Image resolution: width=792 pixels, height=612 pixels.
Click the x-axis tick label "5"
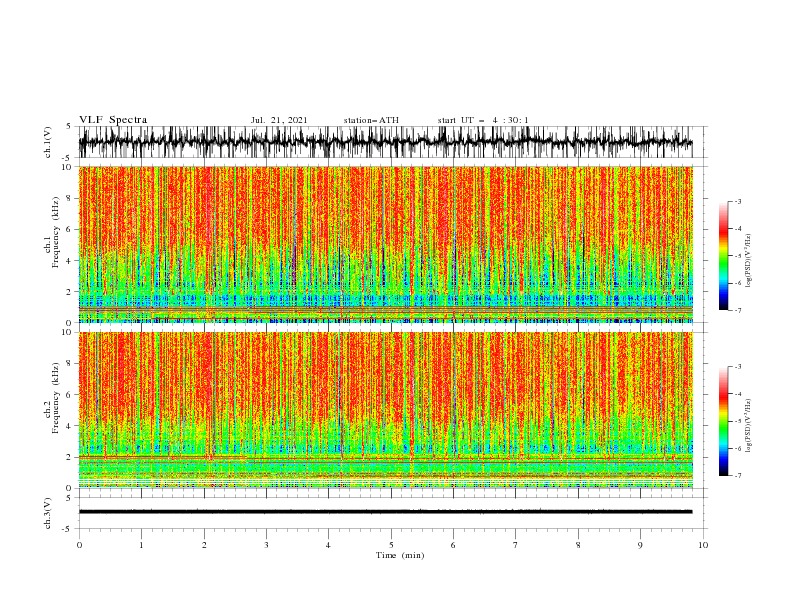coord(391,545)
